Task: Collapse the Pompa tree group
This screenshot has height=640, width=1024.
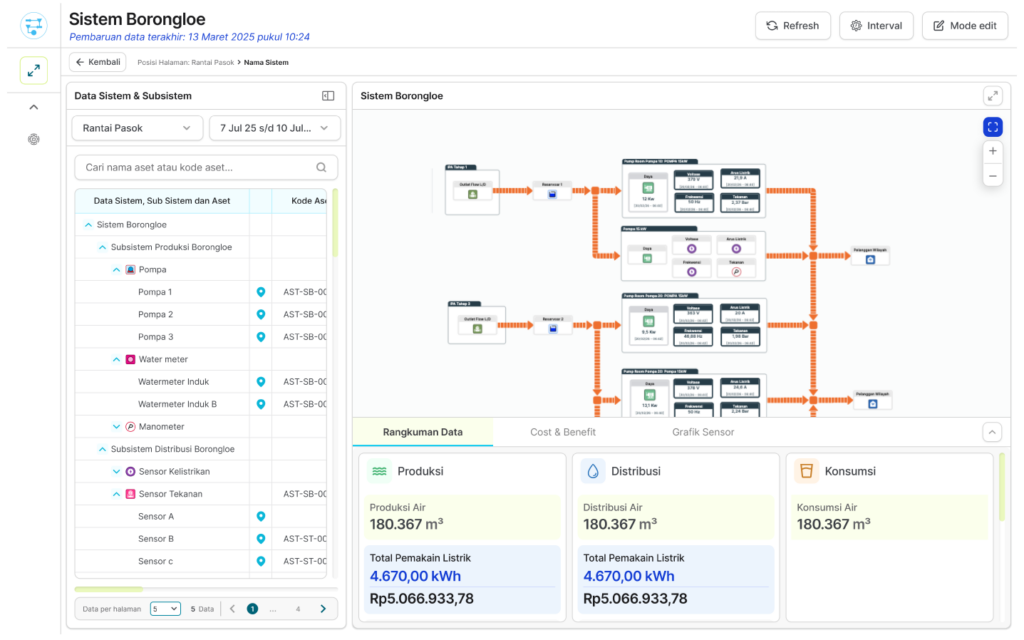Action: coord(116,270)
